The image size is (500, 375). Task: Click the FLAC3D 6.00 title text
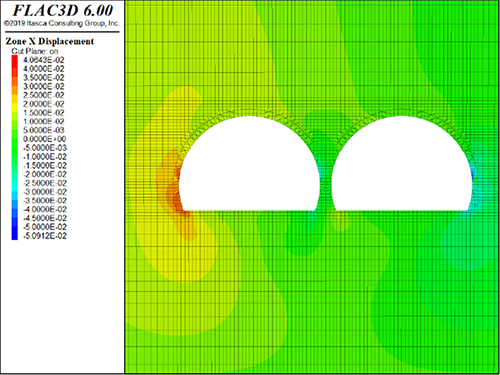click(x=63, y=10)
